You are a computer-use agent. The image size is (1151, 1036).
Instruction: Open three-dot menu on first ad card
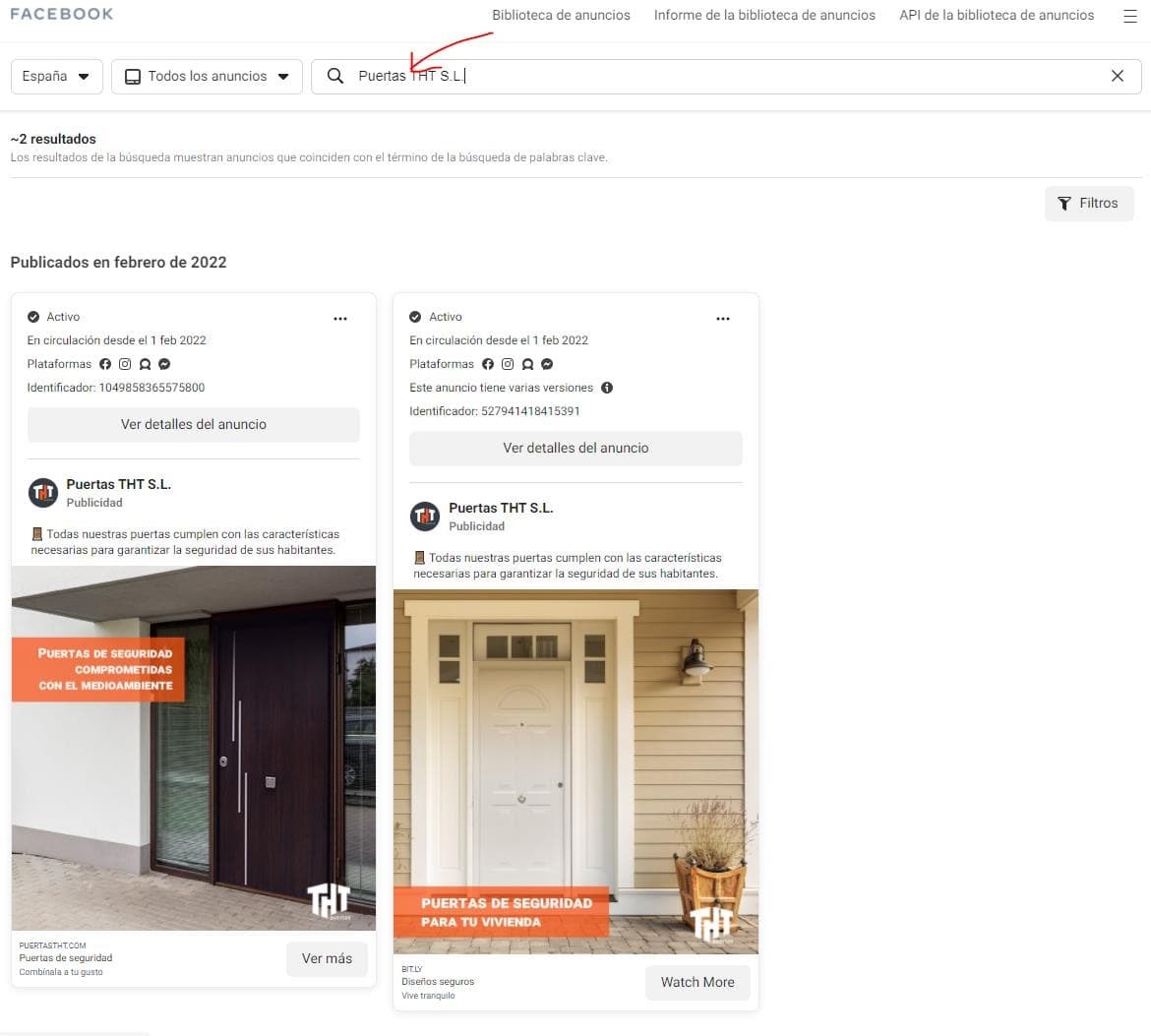click(x=340, y=319)
